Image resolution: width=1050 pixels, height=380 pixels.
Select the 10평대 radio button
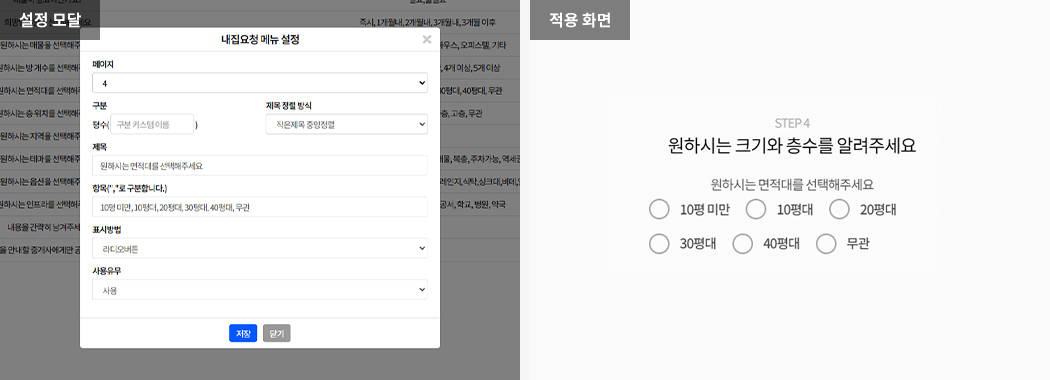pos(756,209)
